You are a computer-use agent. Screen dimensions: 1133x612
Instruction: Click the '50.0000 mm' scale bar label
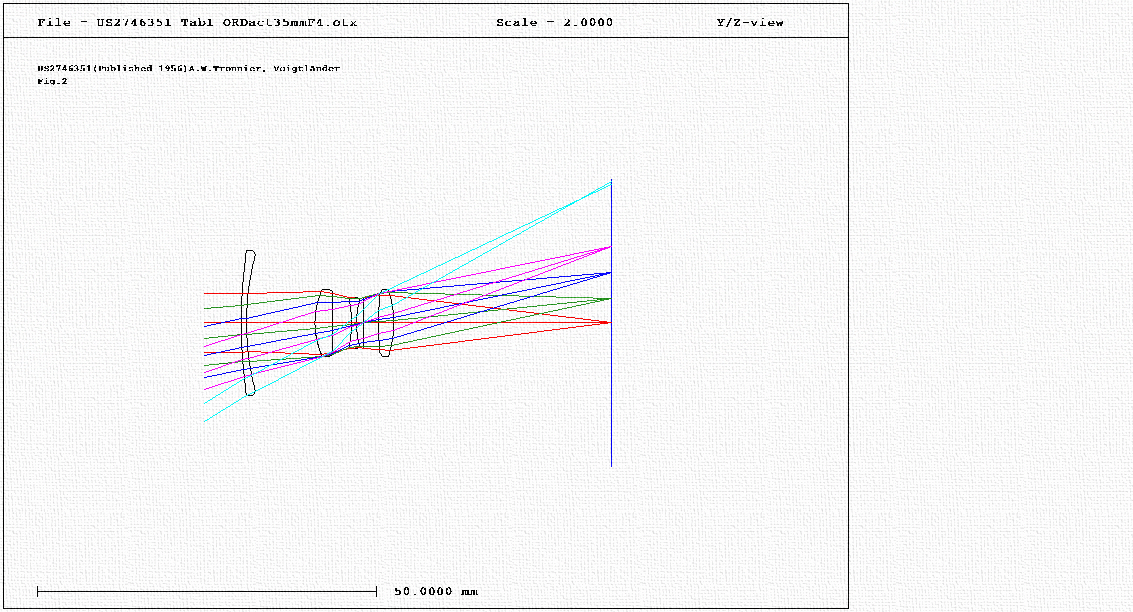(x=436, y=591)
